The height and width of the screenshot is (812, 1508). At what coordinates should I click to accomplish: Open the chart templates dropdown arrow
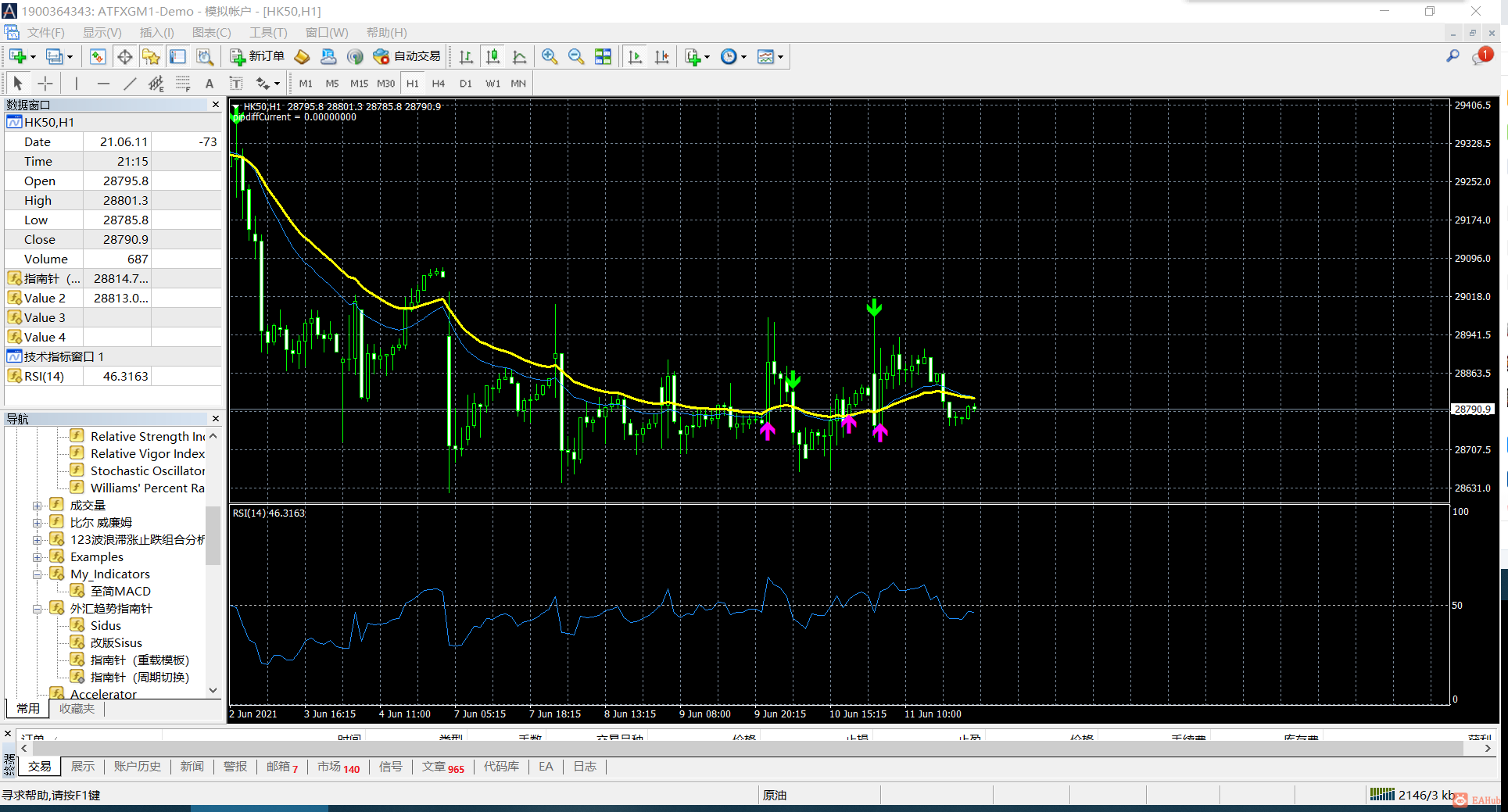(780, 56)
